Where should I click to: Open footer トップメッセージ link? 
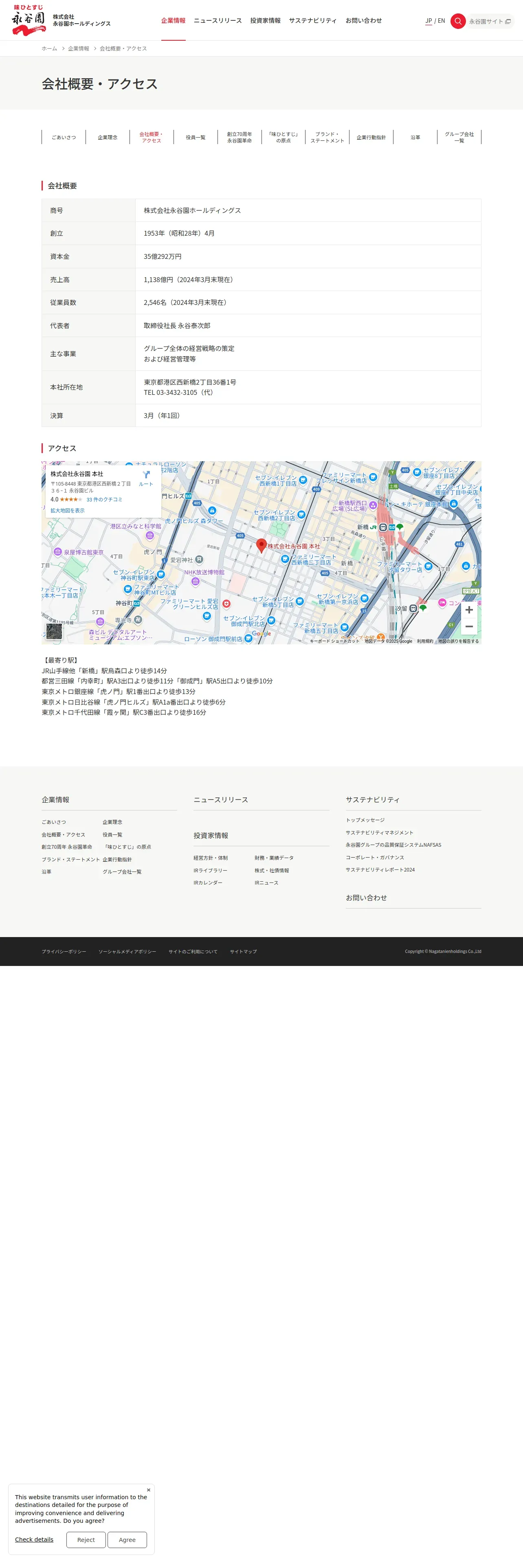click(365, 820)
